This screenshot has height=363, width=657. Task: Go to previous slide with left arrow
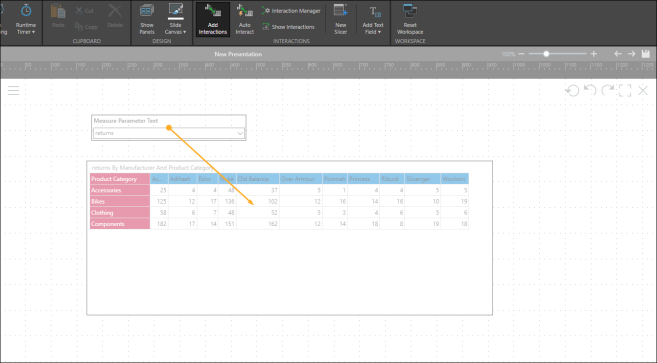click(x=618, y=54)
